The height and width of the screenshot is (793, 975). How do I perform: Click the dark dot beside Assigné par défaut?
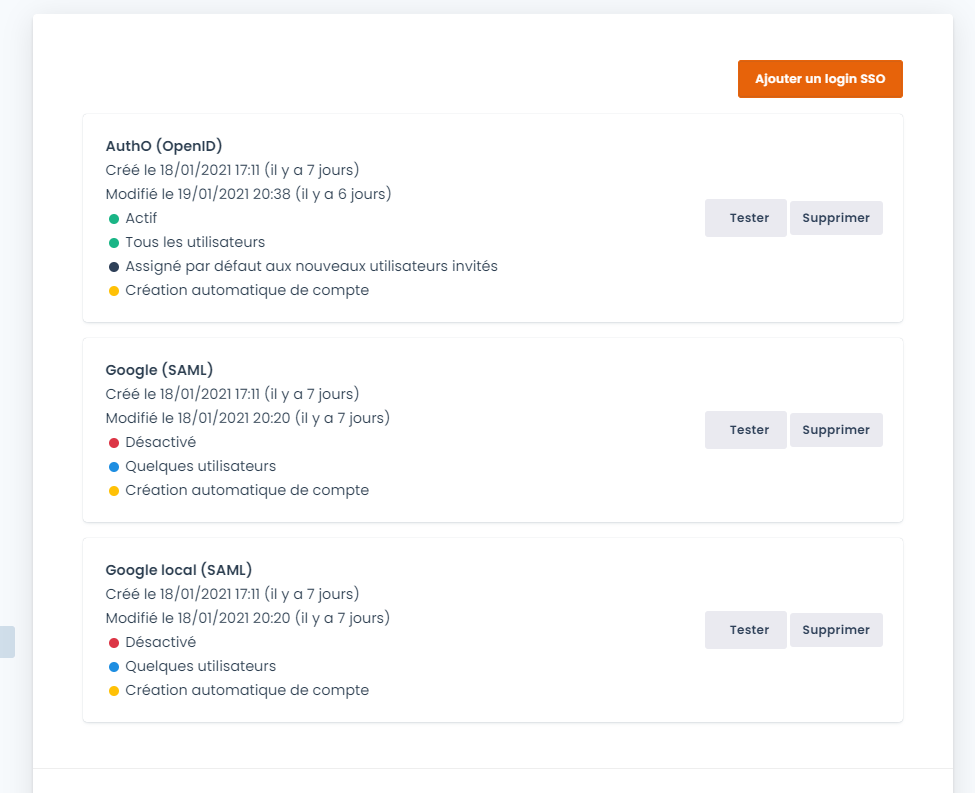pos(114,267)
